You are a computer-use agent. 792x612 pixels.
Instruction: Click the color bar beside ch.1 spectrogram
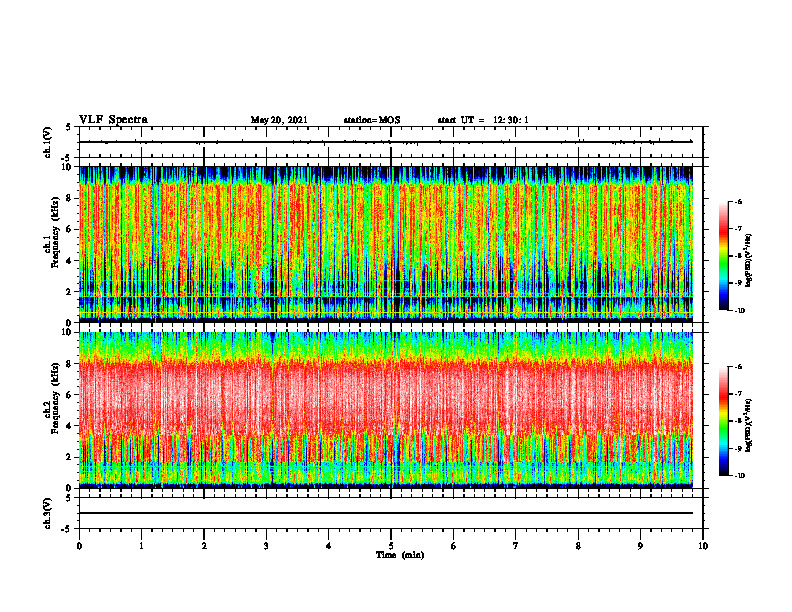[724, 256]
